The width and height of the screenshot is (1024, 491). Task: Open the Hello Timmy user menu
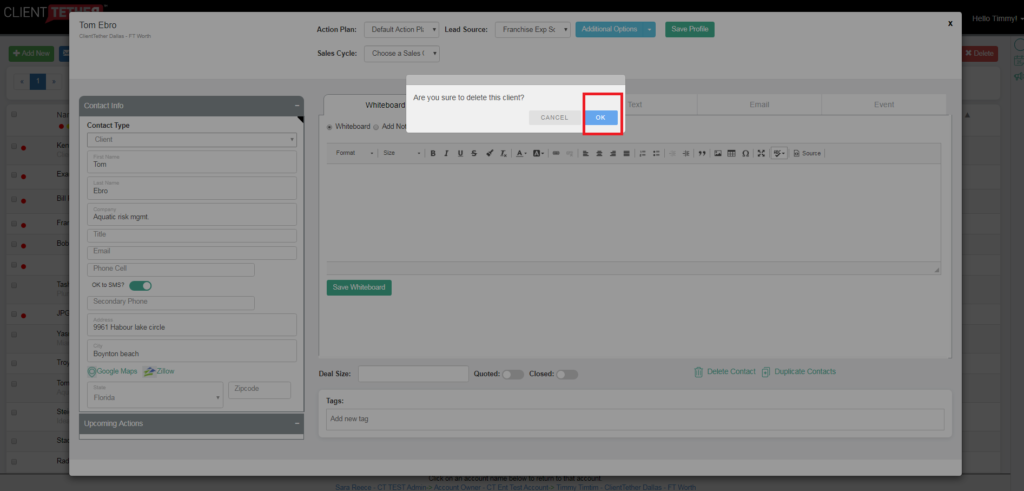(x=997, y=19)
